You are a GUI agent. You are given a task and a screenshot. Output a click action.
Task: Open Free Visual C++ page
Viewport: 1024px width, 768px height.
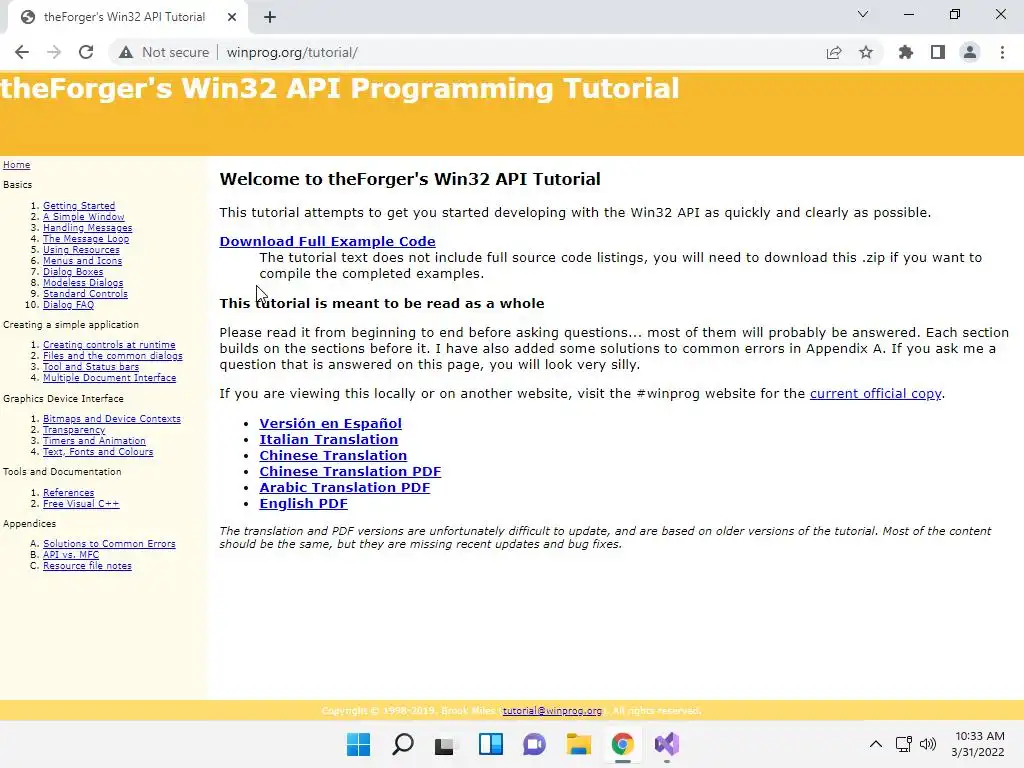click(x=81, y=504)
